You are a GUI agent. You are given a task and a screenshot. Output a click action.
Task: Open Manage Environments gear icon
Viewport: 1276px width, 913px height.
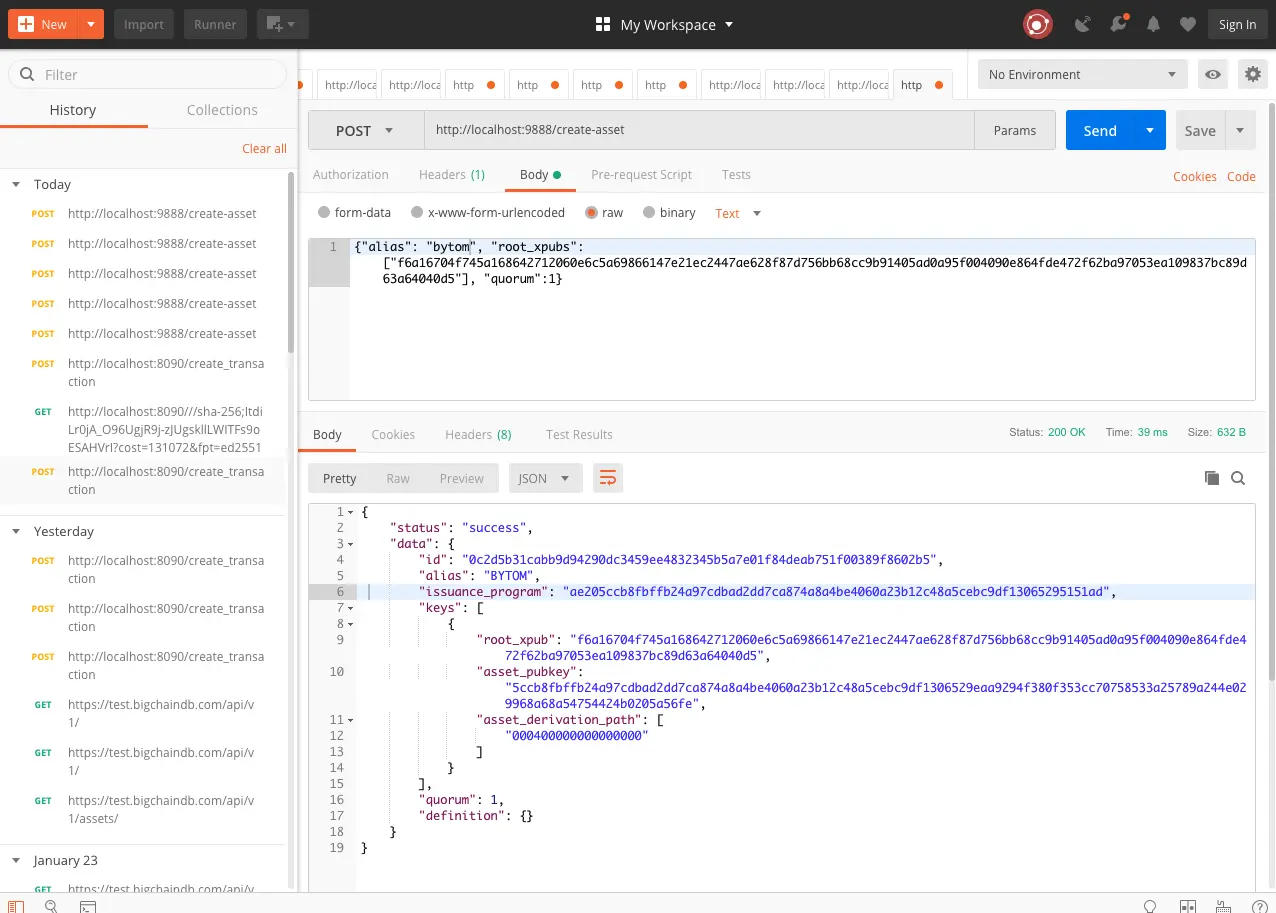point(1252,74)
